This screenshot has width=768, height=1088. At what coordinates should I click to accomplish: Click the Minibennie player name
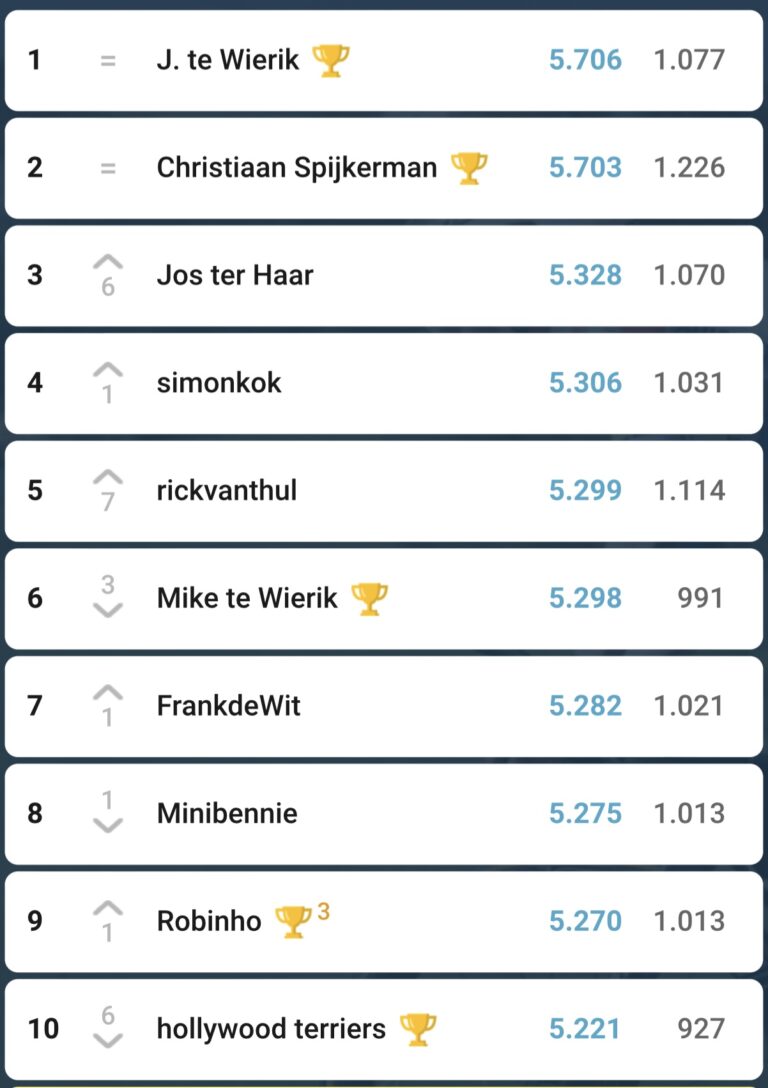(x=227, y=813)
